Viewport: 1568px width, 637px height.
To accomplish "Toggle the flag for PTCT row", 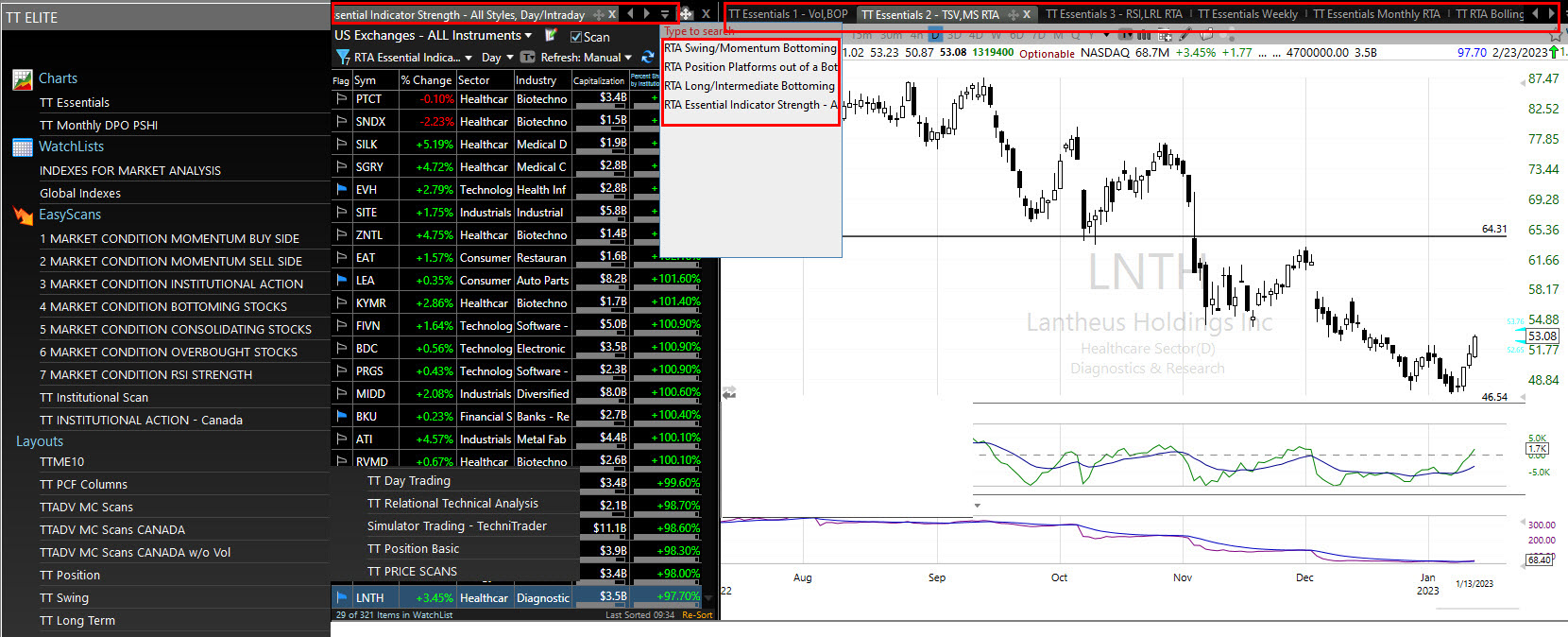I will (342, 99).
